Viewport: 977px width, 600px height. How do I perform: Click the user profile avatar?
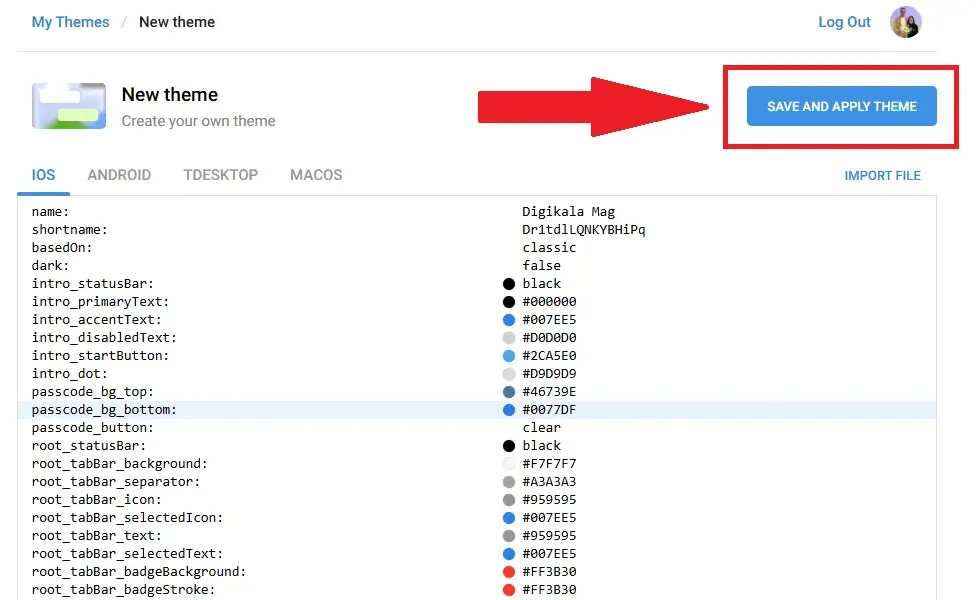(x=905, y=22)
